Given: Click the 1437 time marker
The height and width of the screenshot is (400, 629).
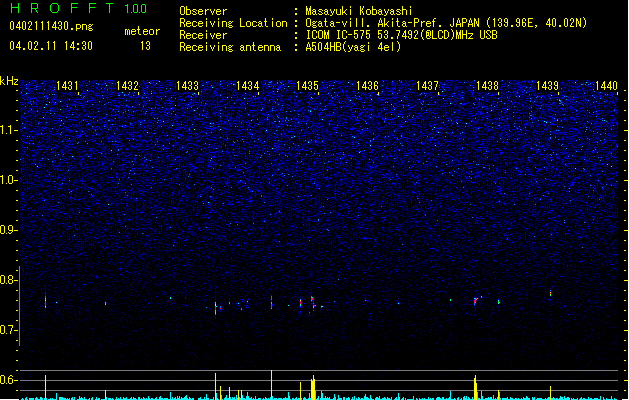Looking at the screenshot, I should tap(428, 85).
